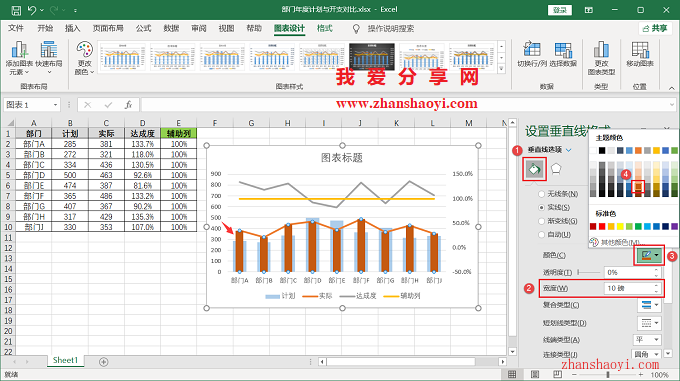Image resolution: width=680 pixels, height=381 pixels.
Task: Open Join type (连接类型) dropdown
Action: (647, 355)
